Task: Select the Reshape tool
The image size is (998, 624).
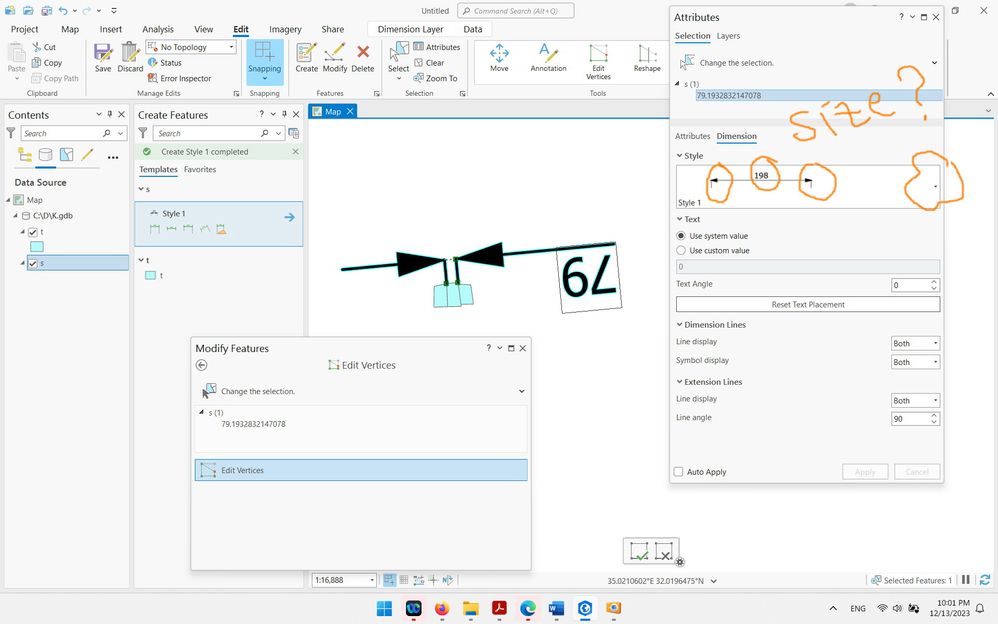Action: click(647, 57)
